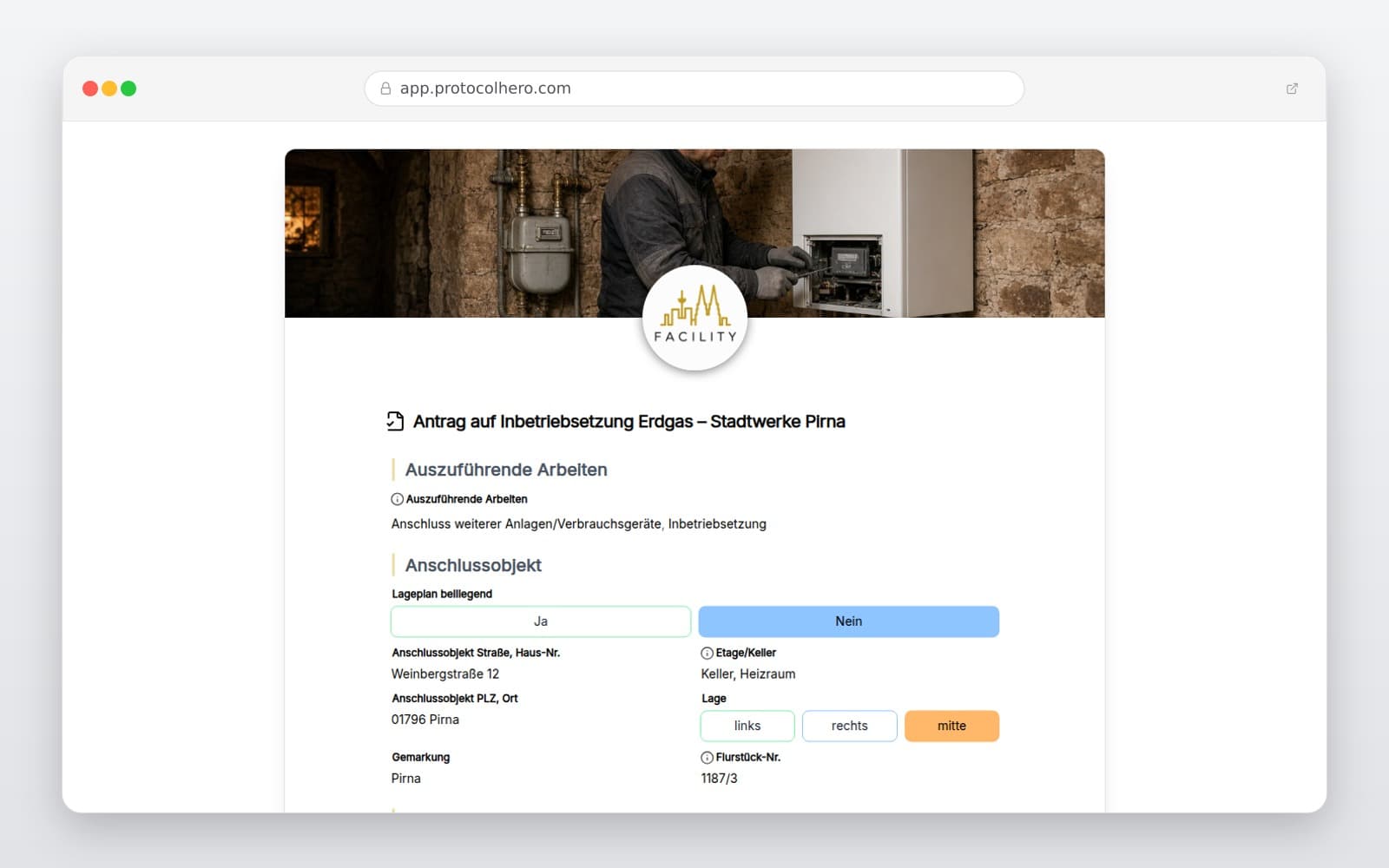Click the app.protocolhero.com address field
This screenshot has height=868, width=1389.
[x=694, y=89]
